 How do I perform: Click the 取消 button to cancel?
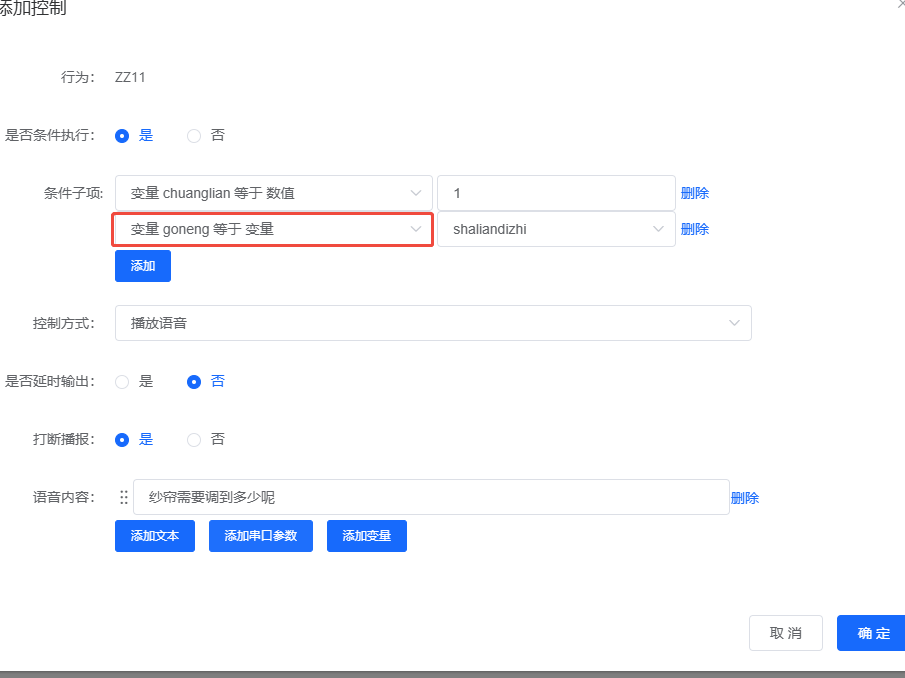[x=785, y=632]
